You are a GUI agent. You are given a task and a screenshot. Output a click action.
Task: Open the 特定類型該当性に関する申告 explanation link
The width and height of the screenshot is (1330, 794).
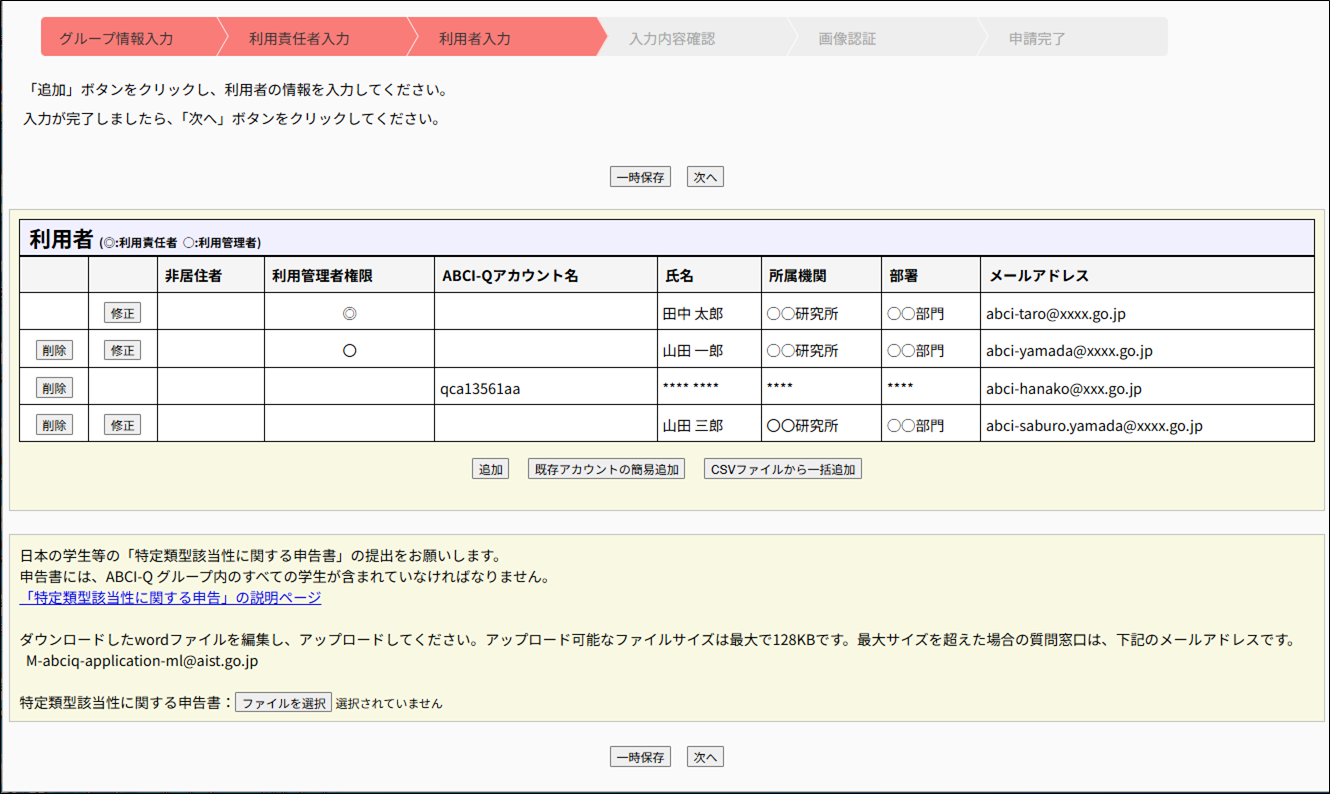tap(171, 598)
